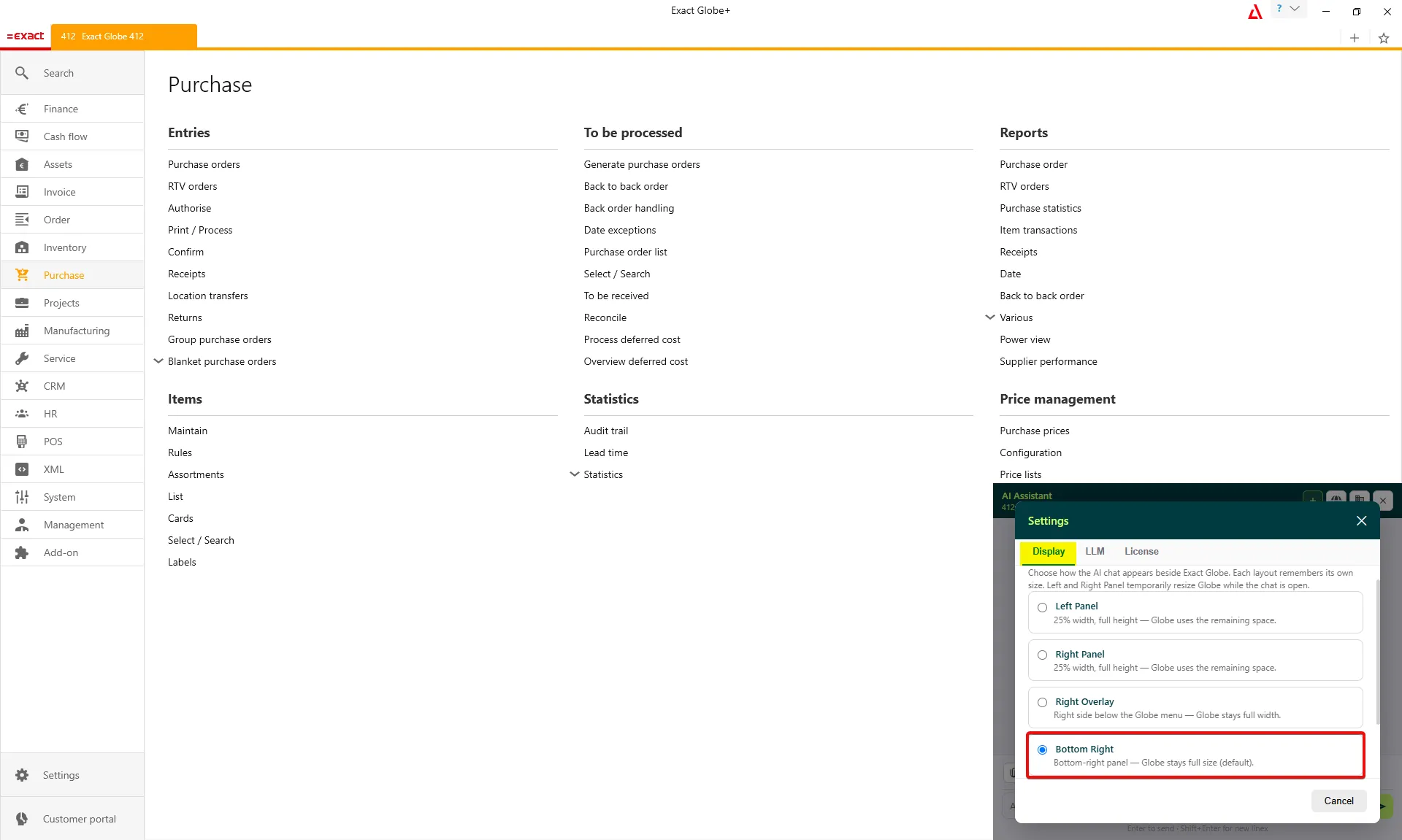Expand the Various reports chevron
This screenshot has width=1402, height=840.
[990, 317]
